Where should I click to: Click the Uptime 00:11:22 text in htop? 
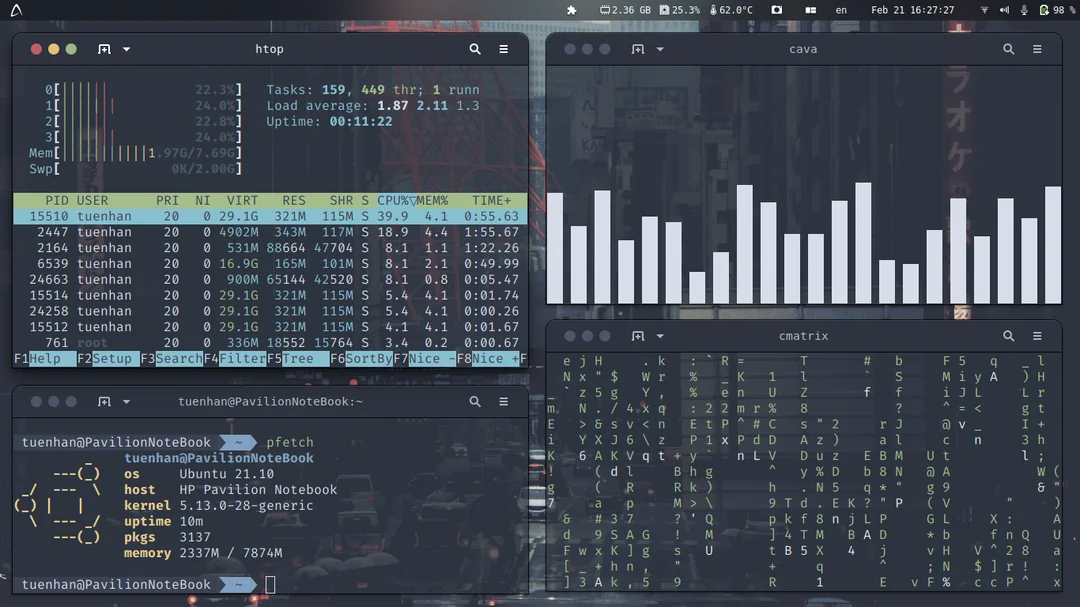point(329,121)
